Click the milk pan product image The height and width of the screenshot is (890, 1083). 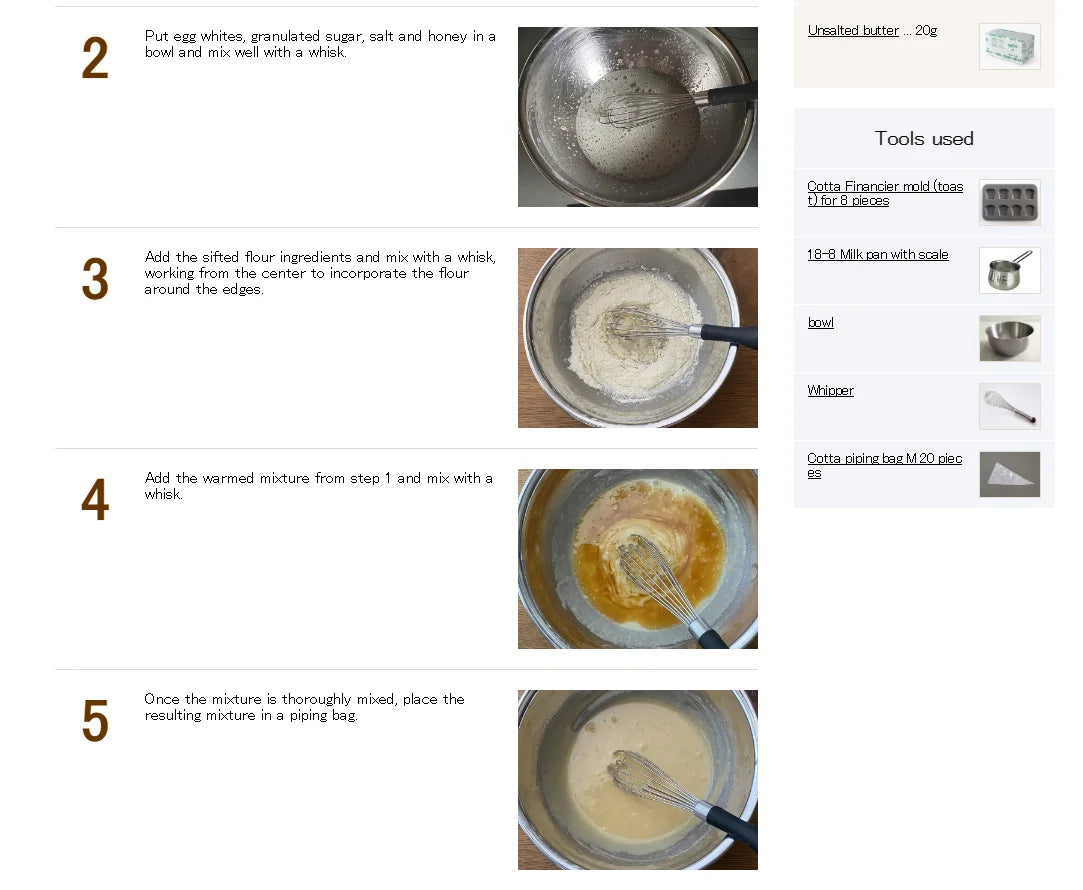[1010, 271]
